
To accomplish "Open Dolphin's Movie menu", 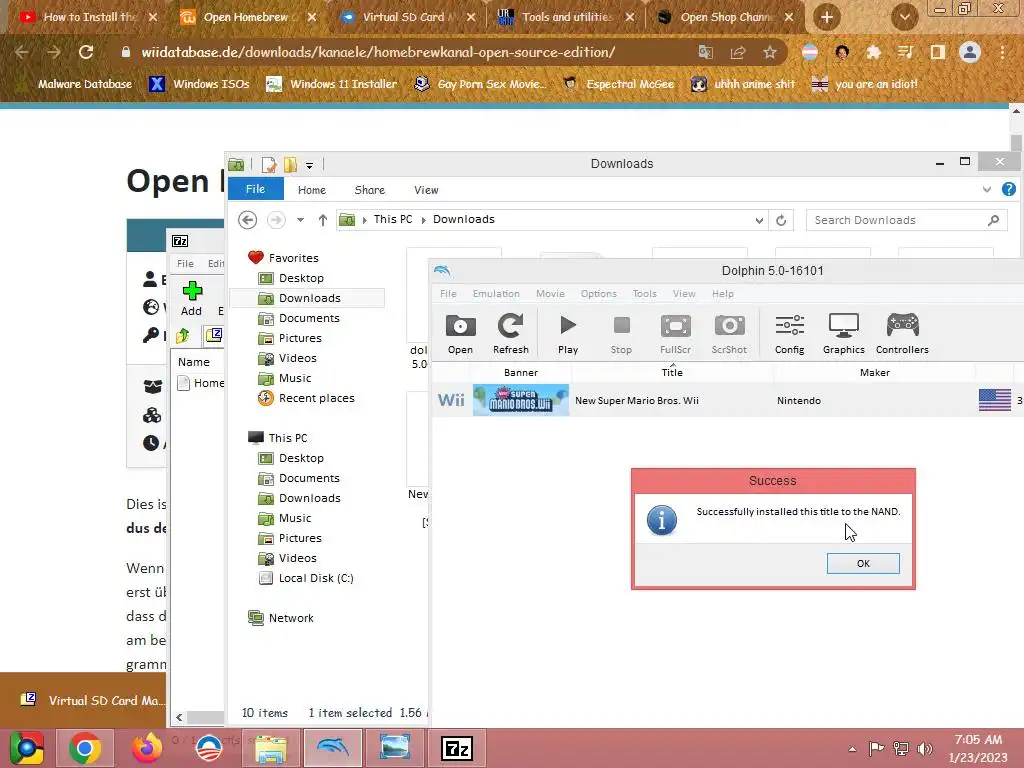I will point(551,294).
